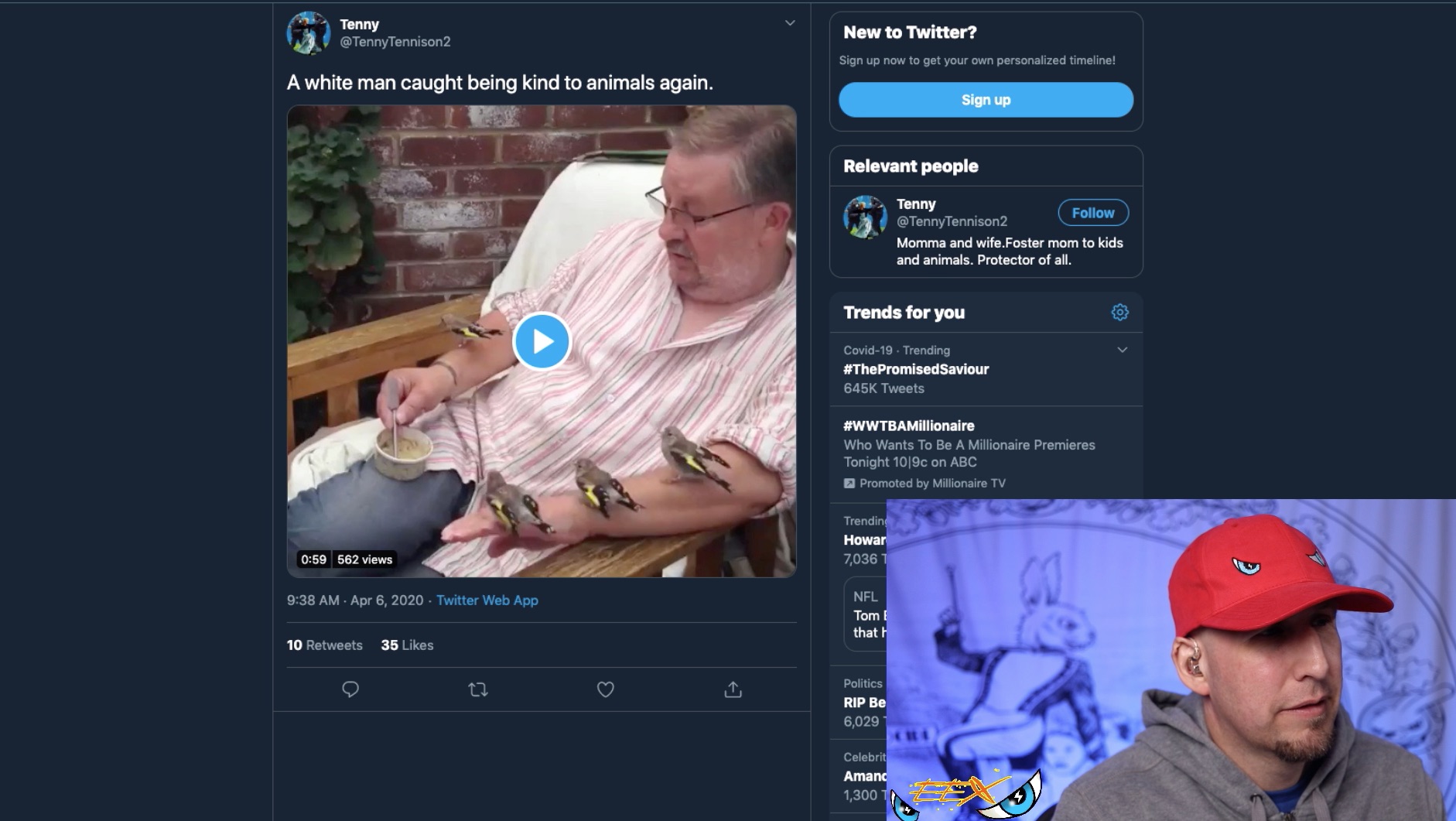Click the Promoted badge icon
Screen dimensions: 1456x821
[x=849, y=484]
